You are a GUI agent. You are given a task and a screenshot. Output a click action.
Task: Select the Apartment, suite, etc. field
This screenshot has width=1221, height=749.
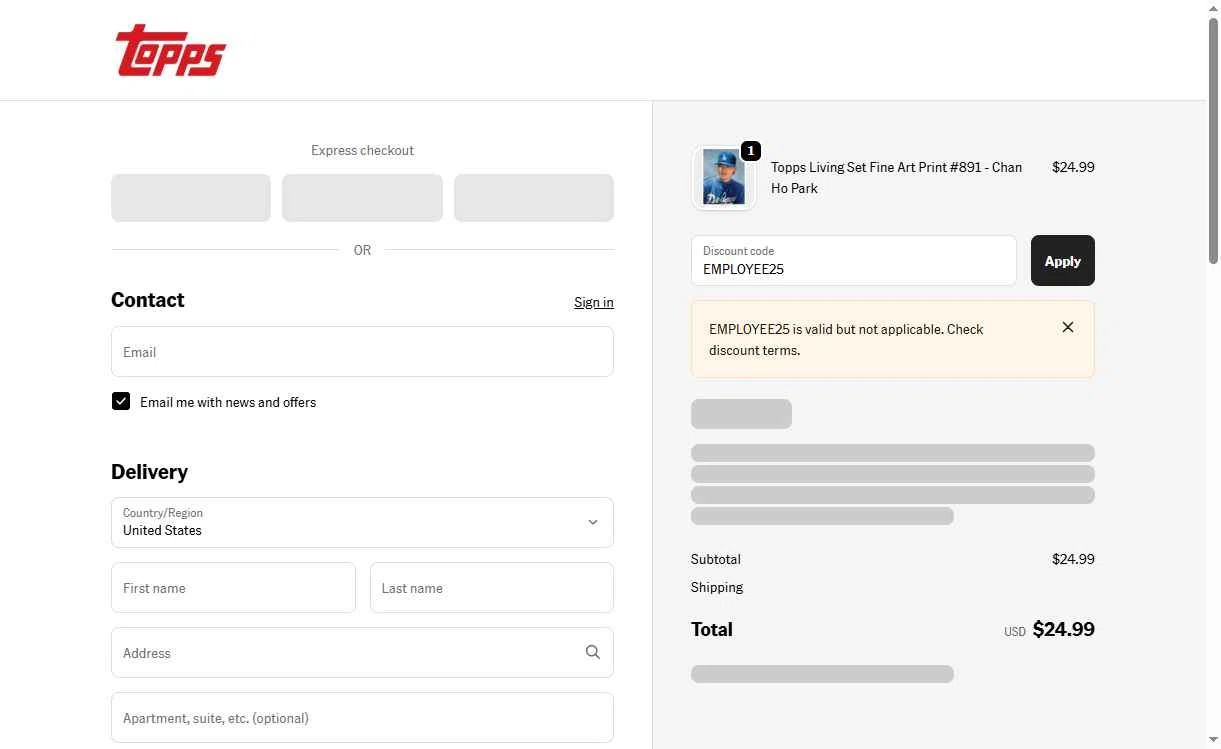(x=362, y=718)
